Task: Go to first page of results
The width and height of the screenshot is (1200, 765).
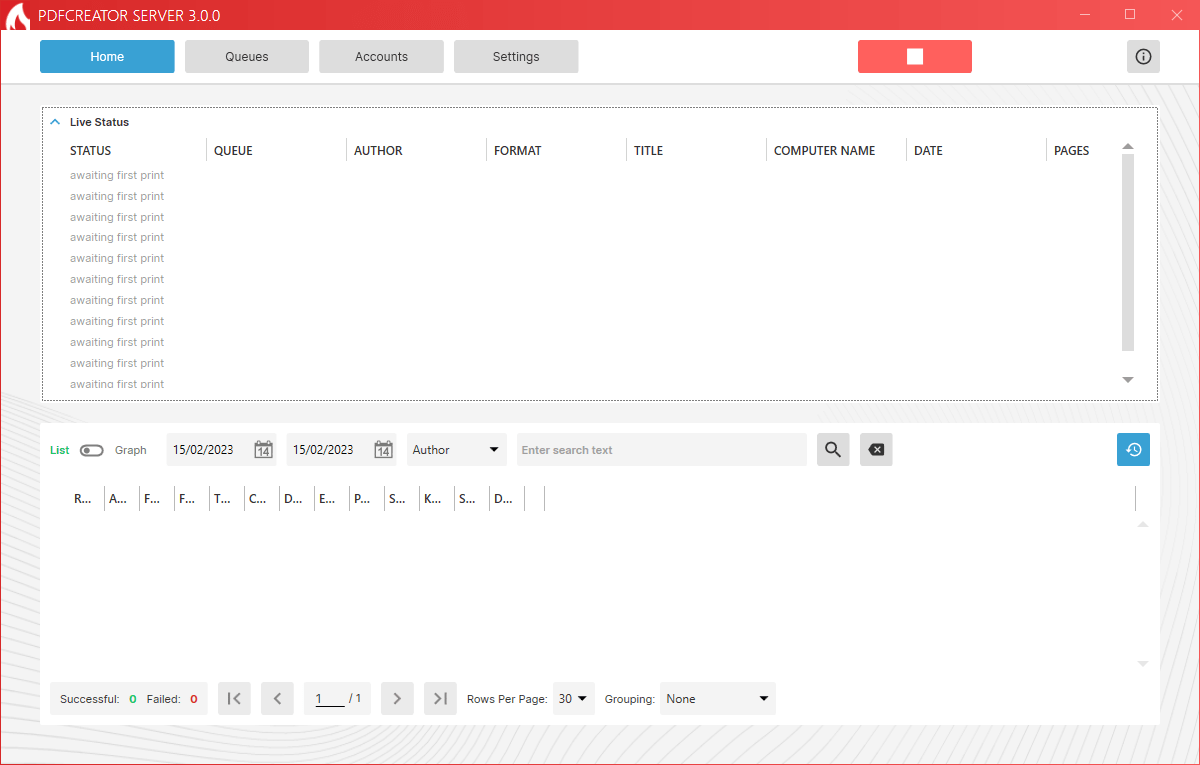Action: point(234,698)
